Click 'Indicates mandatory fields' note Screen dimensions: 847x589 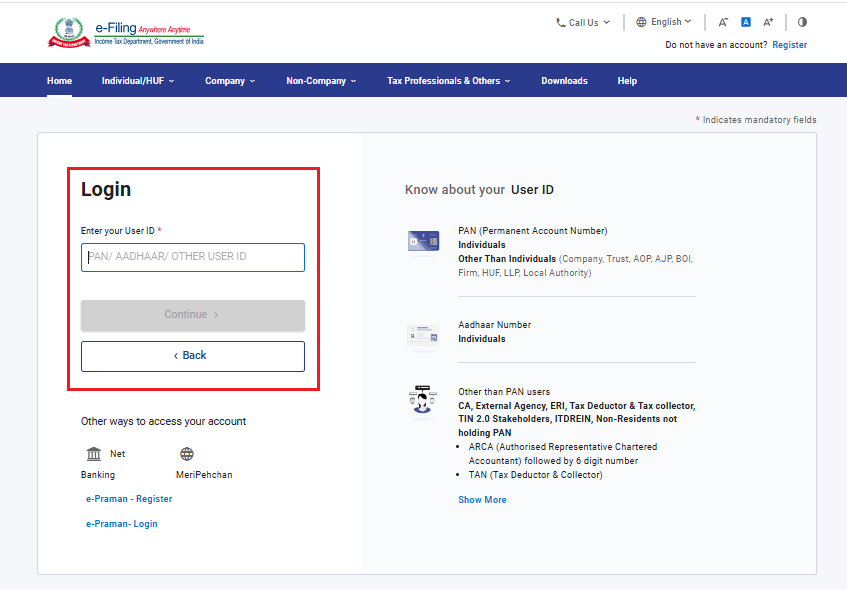[x=759, y=120]
